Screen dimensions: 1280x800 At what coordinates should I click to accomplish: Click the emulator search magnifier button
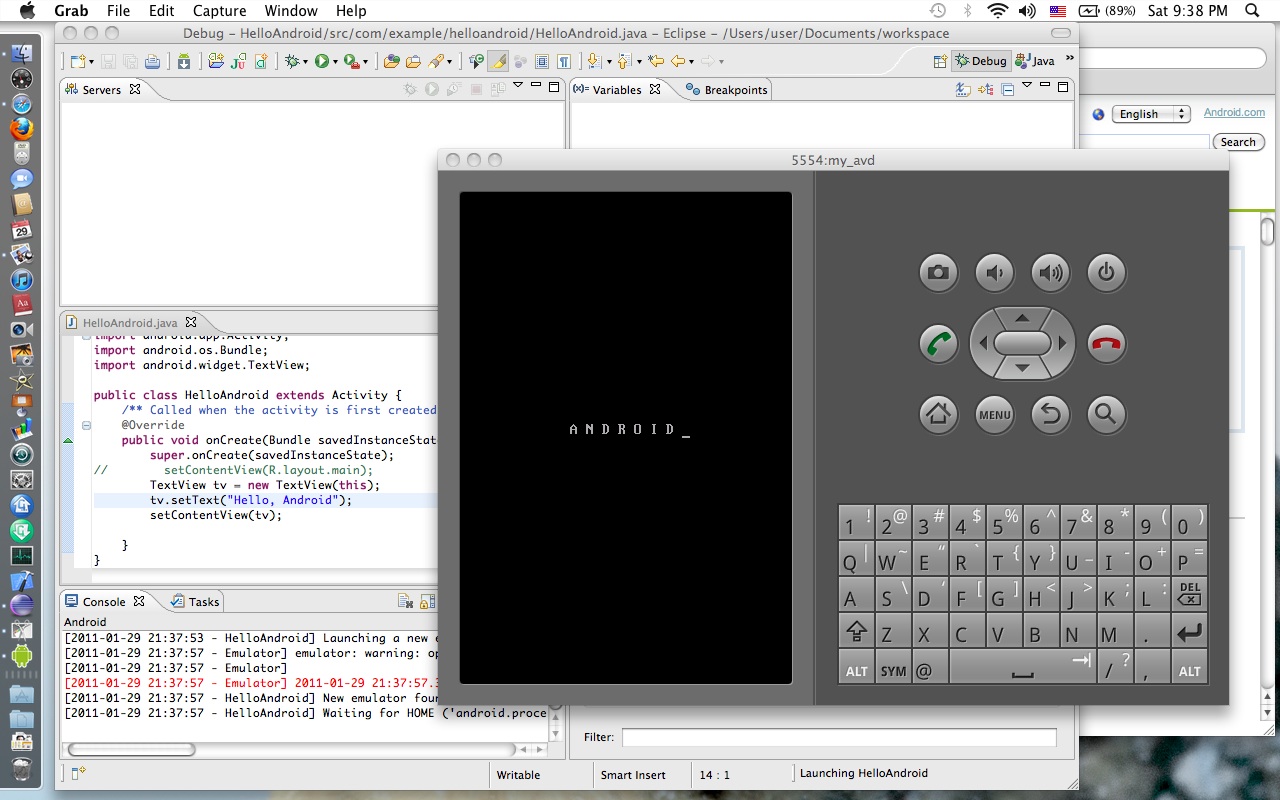(x=1106, y=414)
